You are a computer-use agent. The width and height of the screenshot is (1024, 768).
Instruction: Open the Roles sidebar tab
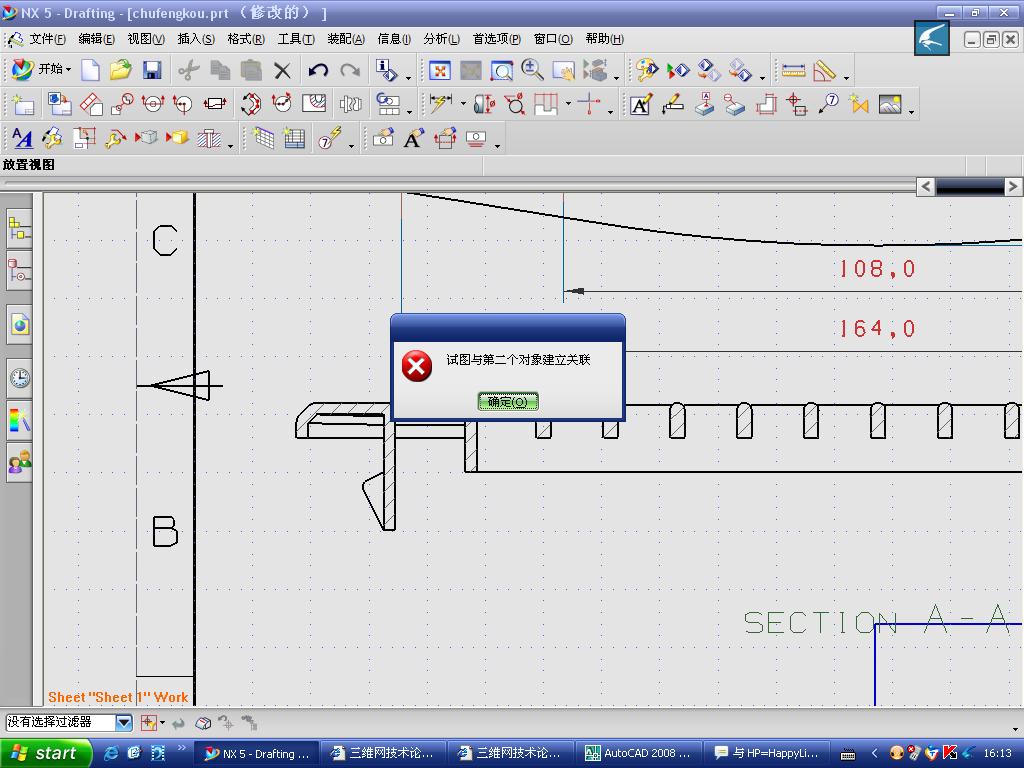(20, 462)
